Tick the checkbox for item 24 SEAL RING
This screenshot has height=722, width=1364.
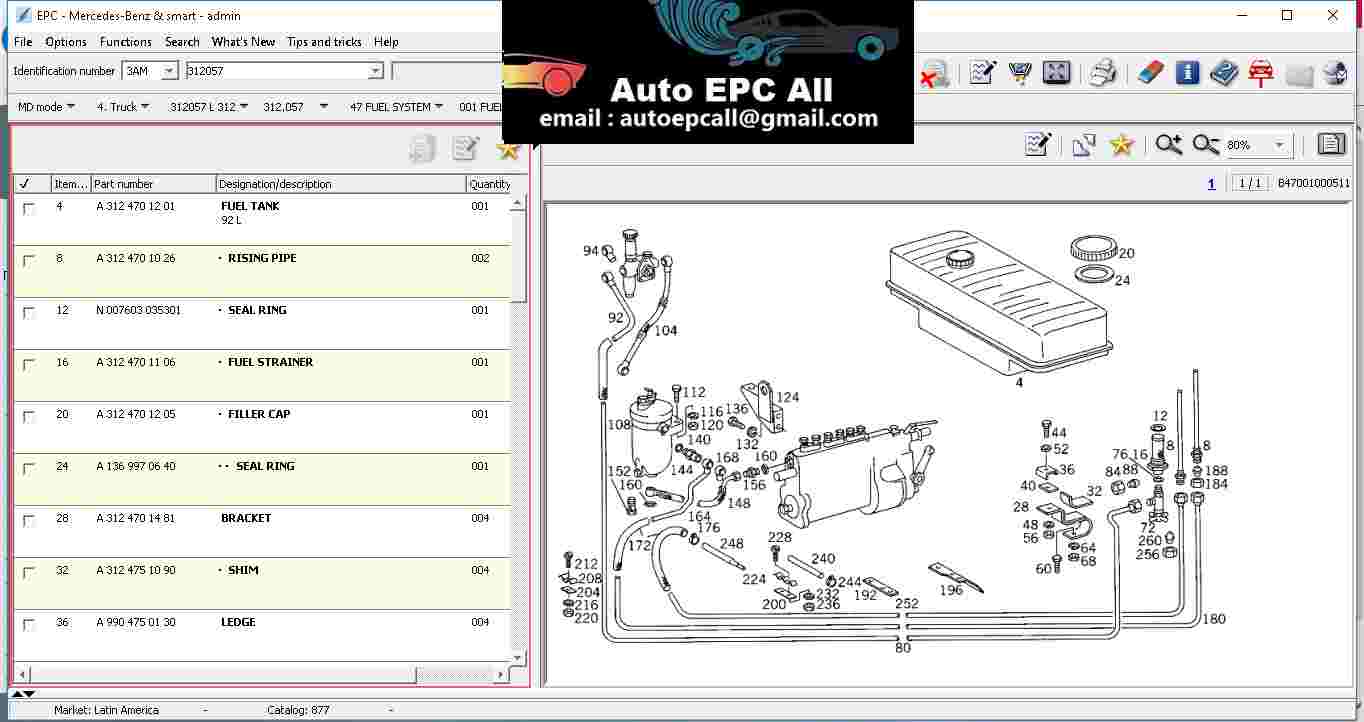click(x=29, y=469)
